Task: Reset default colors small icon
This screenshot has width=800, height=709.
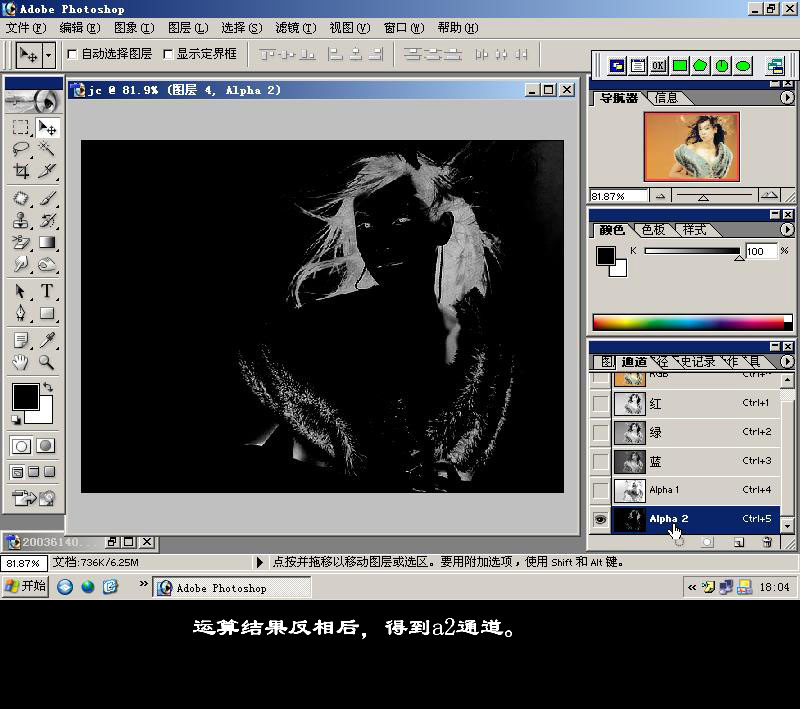Action: [x=16, y=419]
